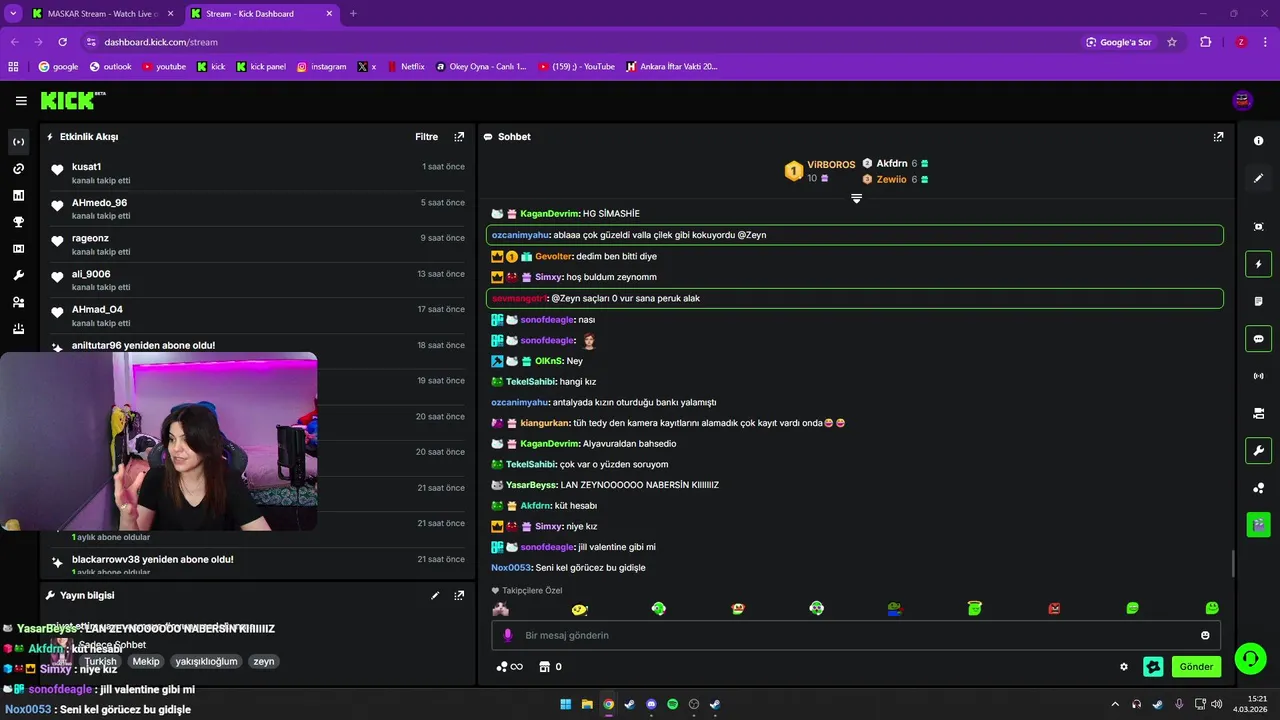Viewport: 1280px width, 720px height.
Task: Expand the leaderboard with the down arrow
Action: [856, 198]
